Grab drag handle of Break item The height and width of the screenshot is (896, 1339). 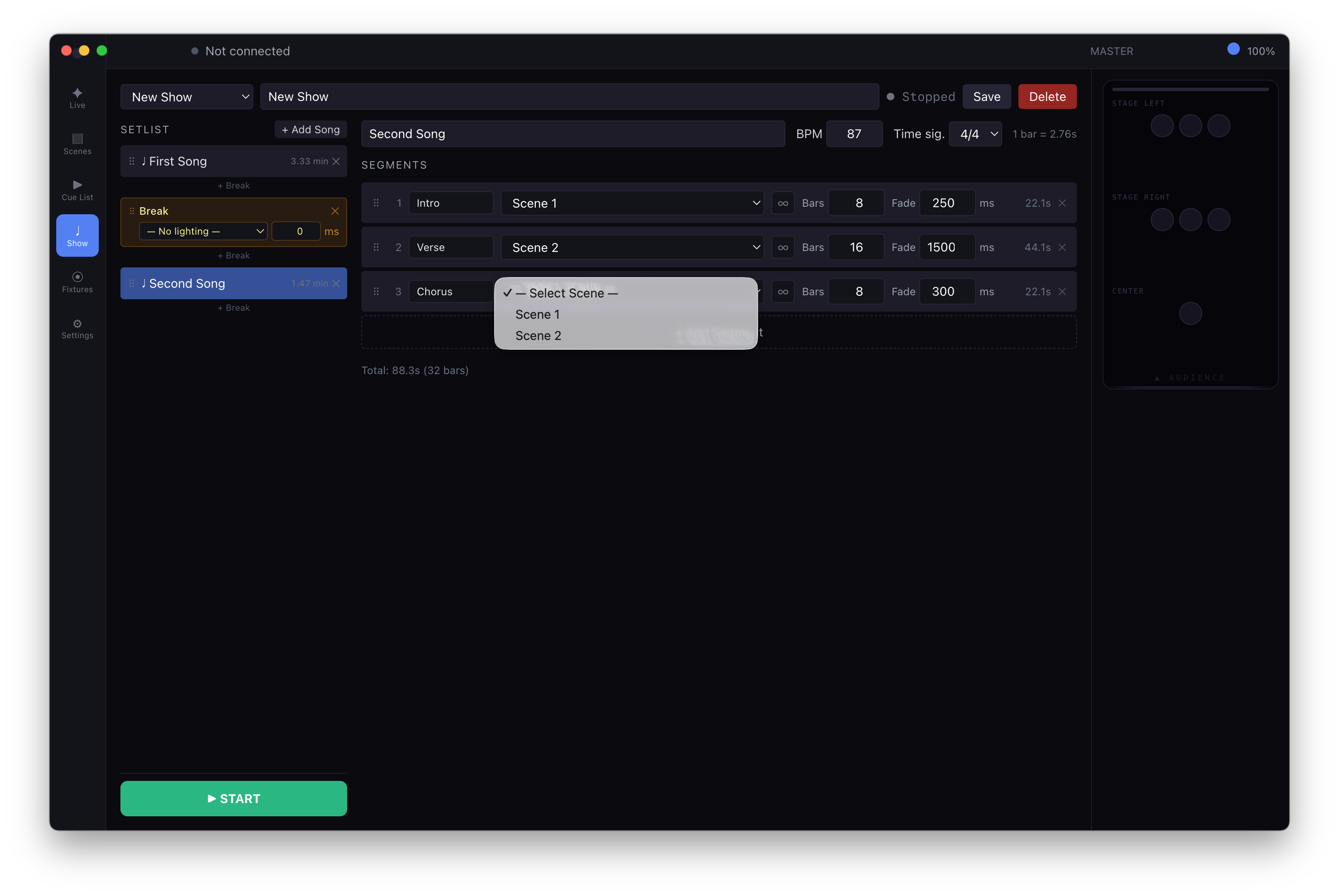pyautogui.click(x=132, y=211)
